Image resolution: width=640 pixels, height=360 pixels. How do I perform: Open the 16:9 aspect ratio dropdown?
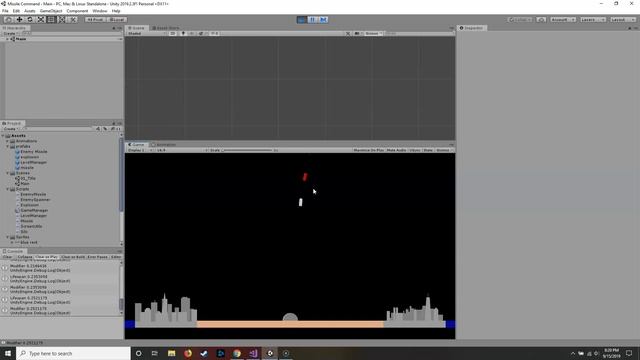pyautogui.click(x=182, y=150)
